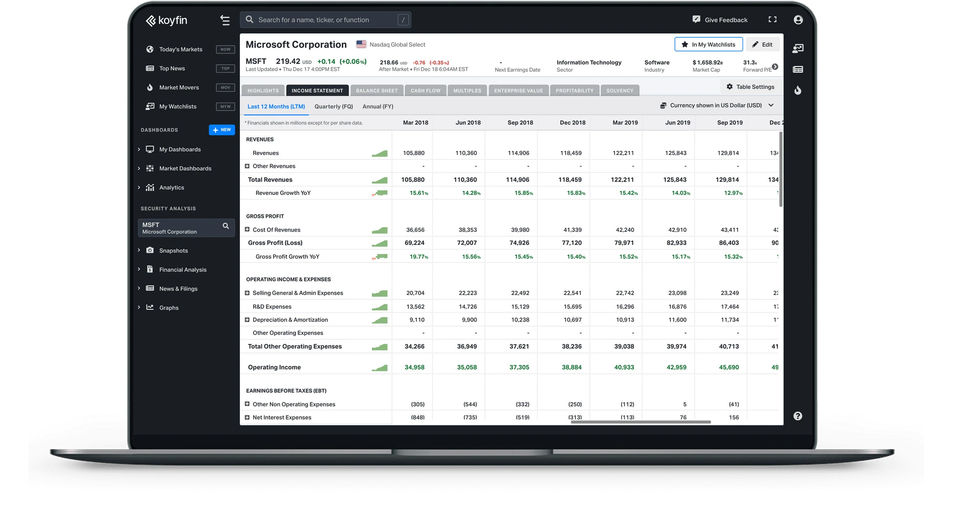Click the Koyfin logo

pos(167,20)
